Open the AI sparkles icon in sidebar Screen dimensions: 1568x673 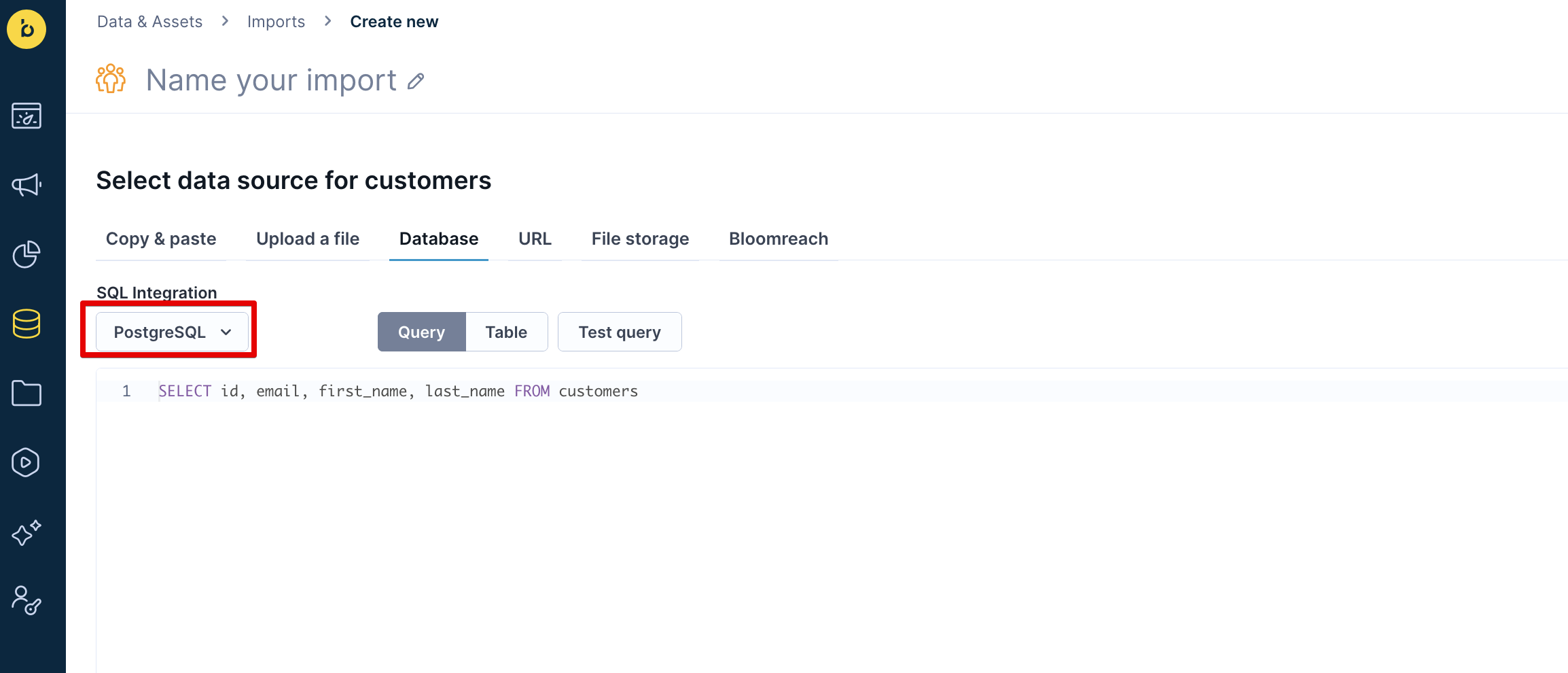pos(26,532)
